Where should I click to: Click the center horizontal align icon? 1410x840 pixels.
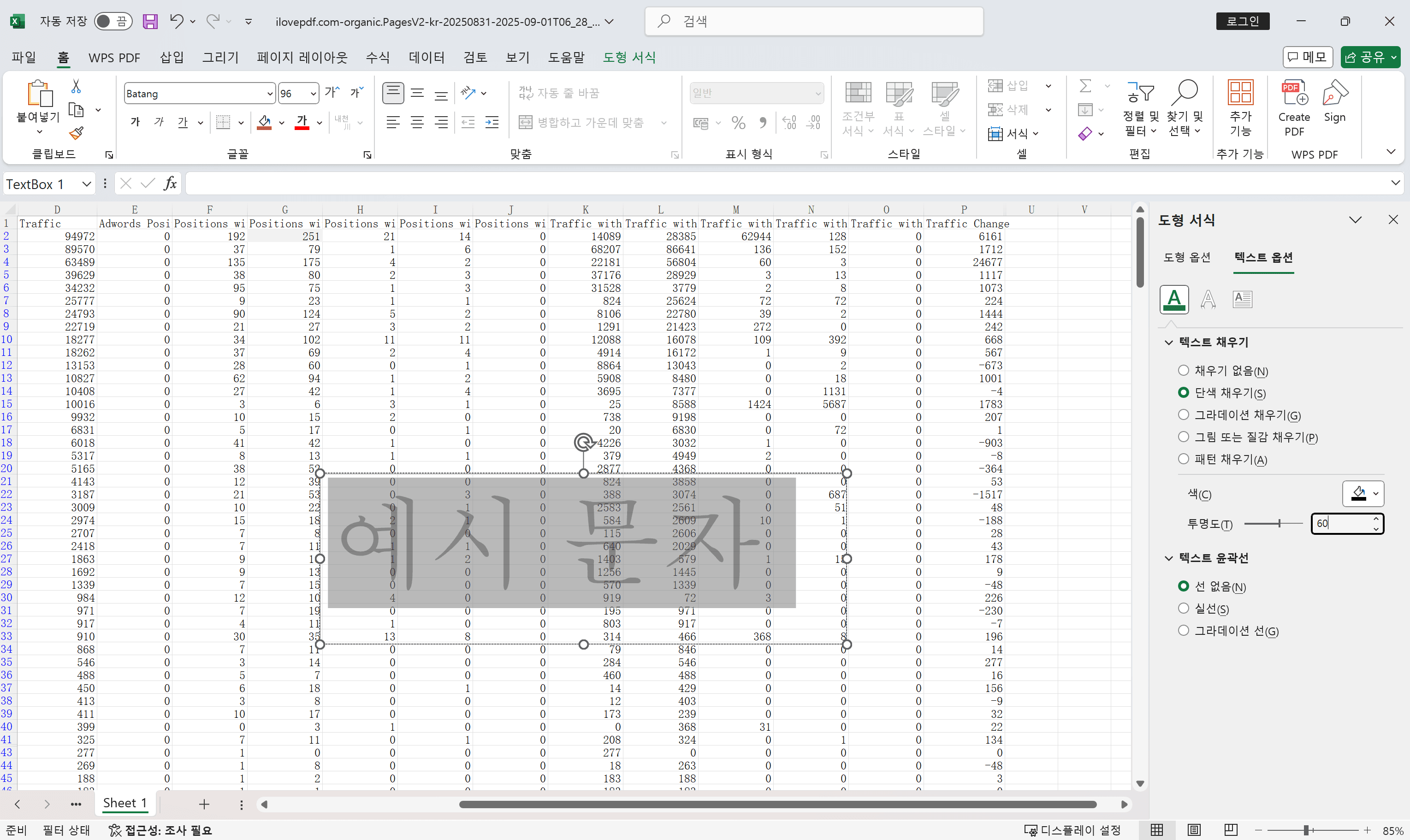[417, 122]
